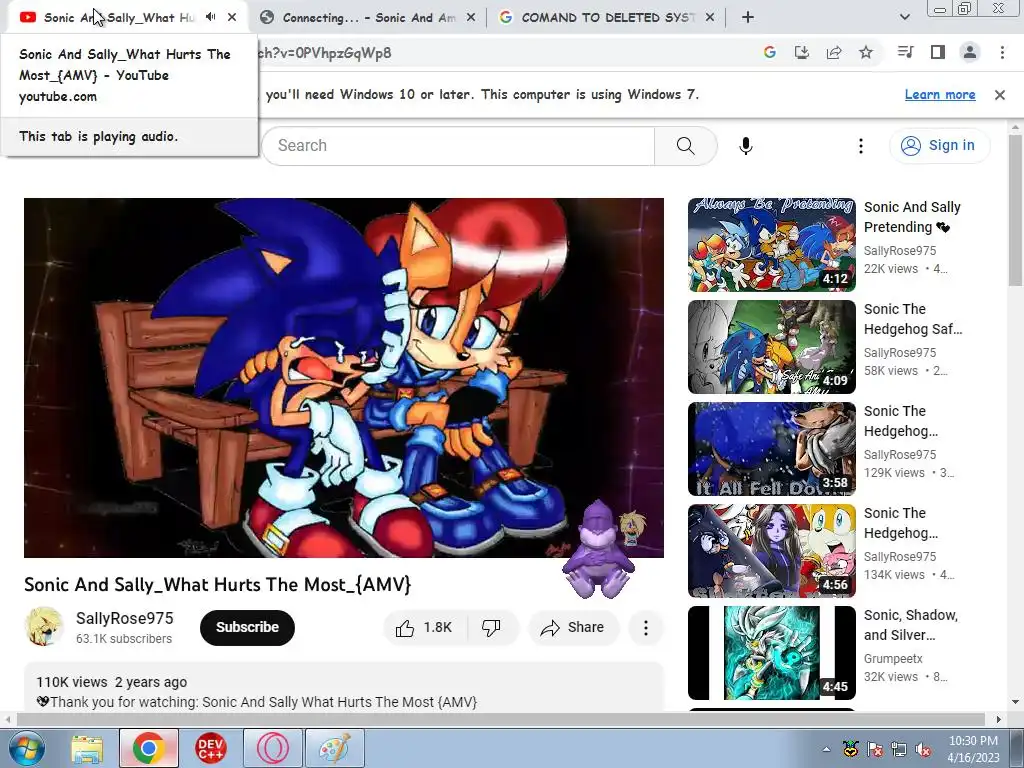Expand the tab search dropdown arrow
Screen dimensions: 1024x768
point(904,17)
